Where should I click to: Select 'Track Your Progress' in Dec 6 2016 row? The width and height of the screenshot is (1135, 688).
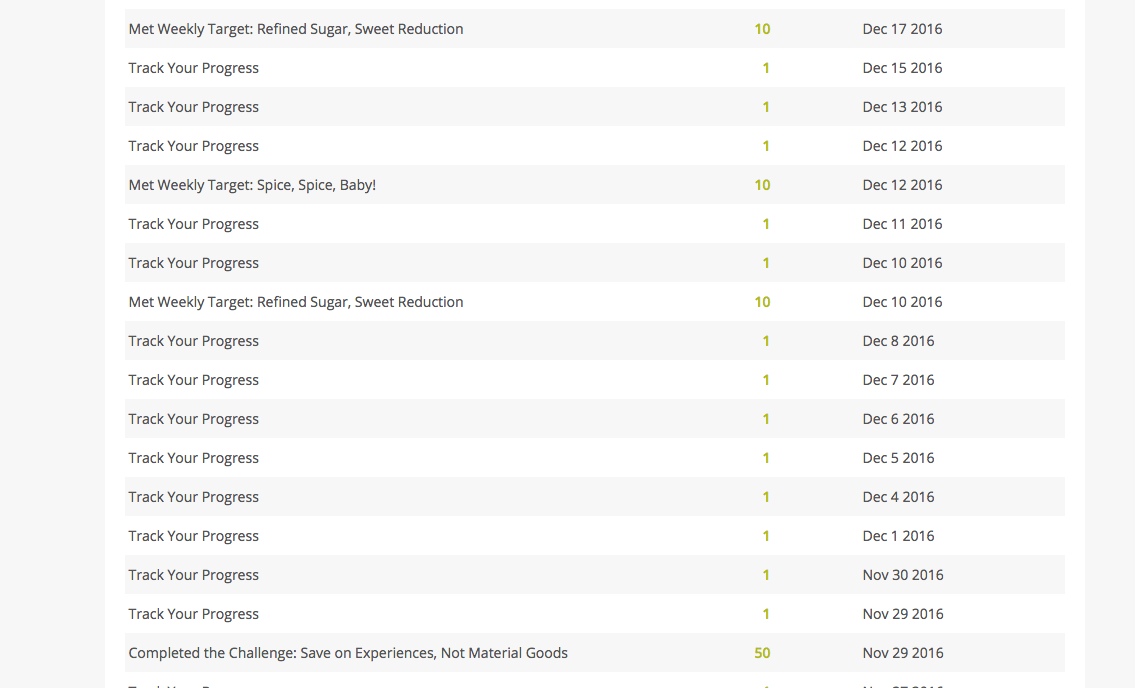[x=193, y=419]
